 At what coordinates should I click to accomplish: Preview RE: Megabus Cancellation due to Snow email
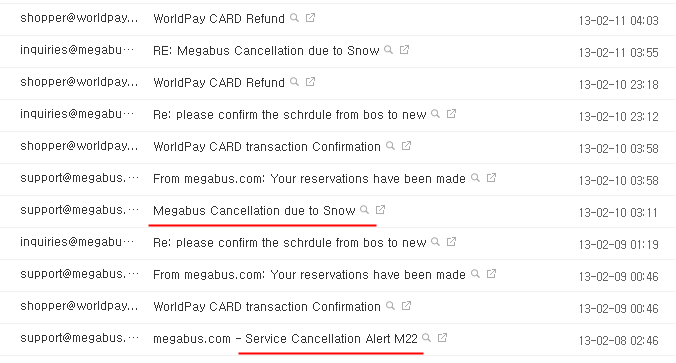(x=388, y=50)
